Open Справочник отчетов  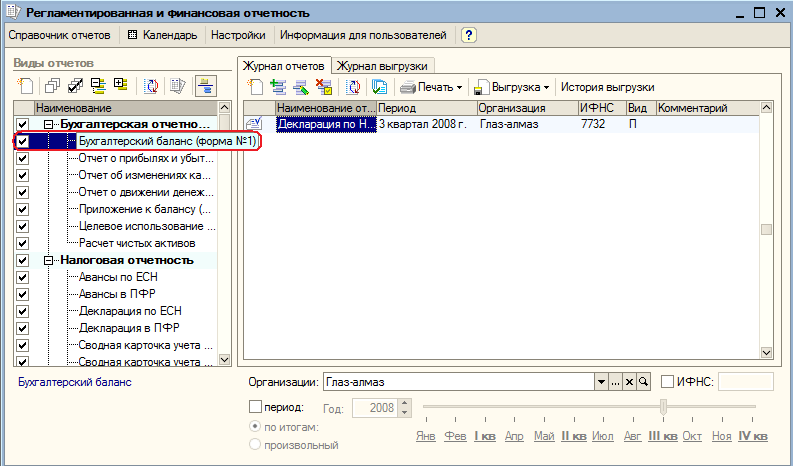coord(59,35)
